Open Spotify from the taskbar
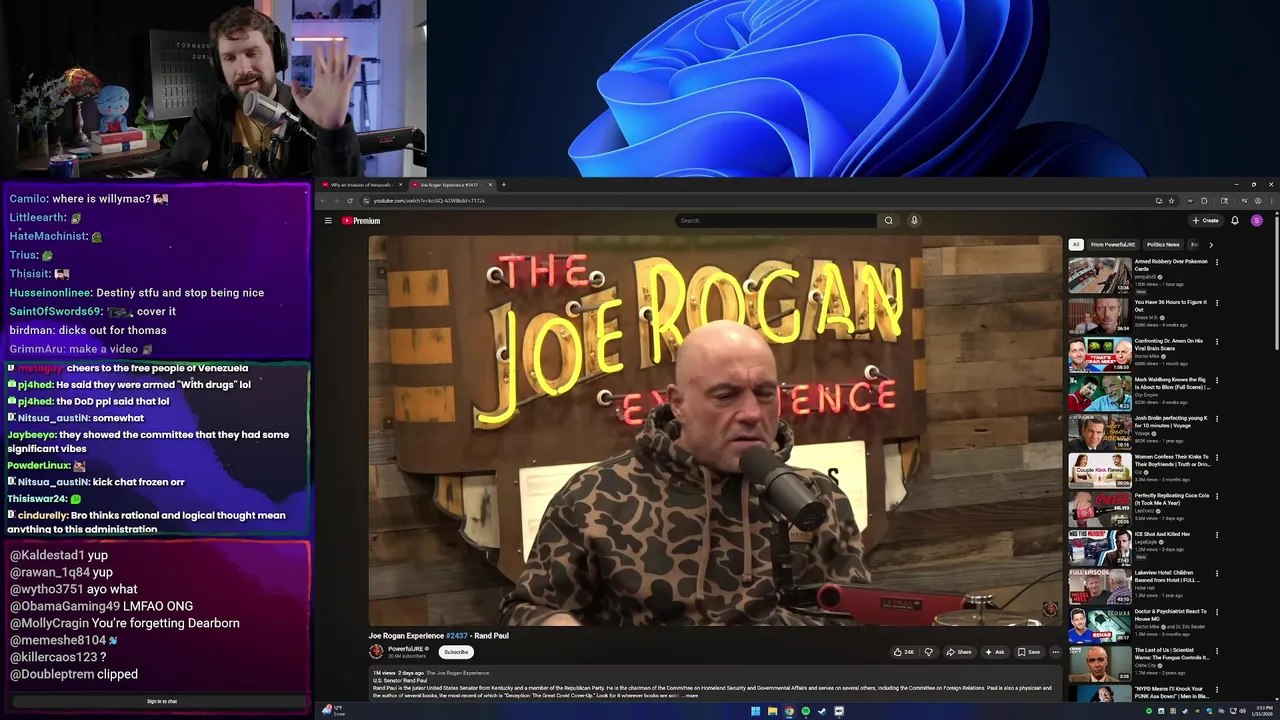 [x=805, y=711]
